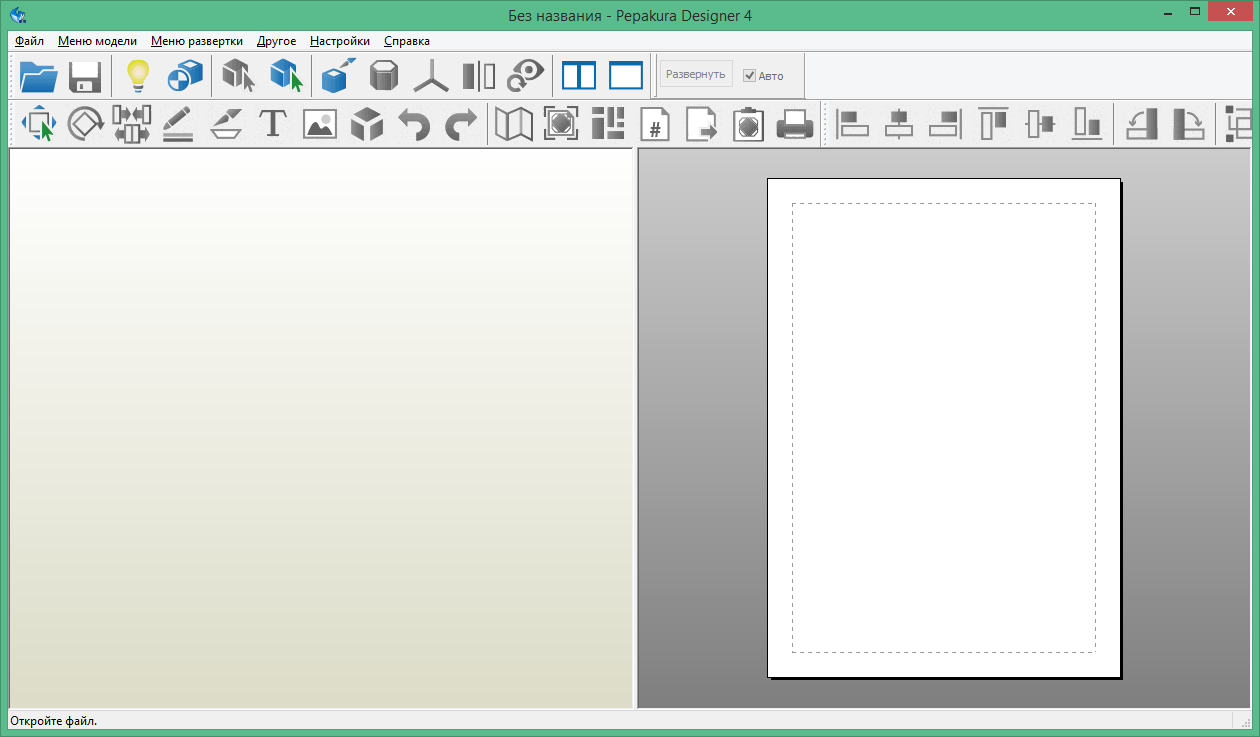Image resolution: width=1260 pixels, height=737 pixels.
Task: Click the open file folder icon
Action: click(x=38, y=76)
